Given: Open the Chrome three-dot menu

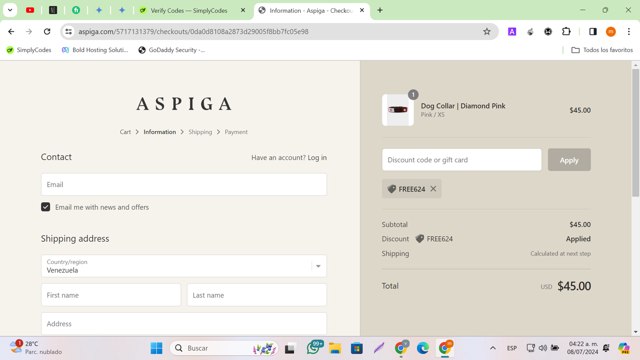Looking at the screenshot, I should click(x=629, y=31).
